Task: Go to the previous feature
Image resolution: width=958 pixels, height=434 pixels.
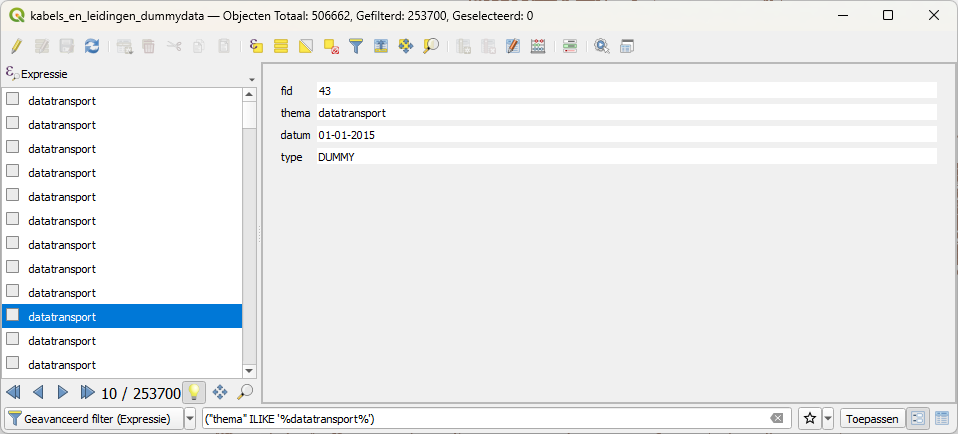Action: coord(38,392)
